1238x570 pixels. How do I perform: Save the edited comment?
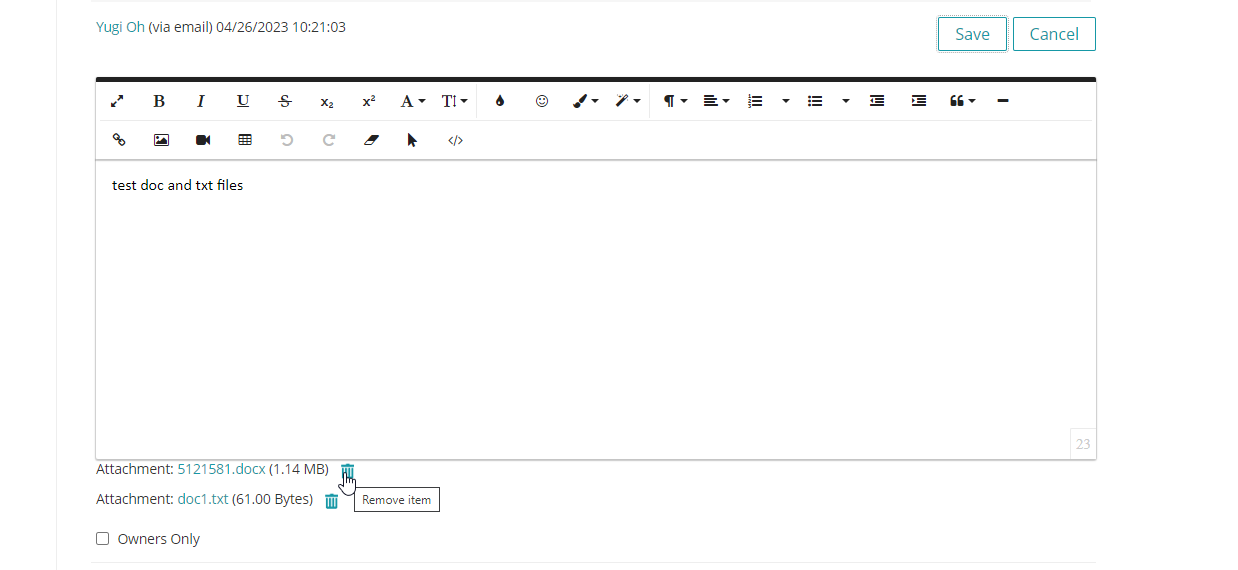[x=972, y=34]
